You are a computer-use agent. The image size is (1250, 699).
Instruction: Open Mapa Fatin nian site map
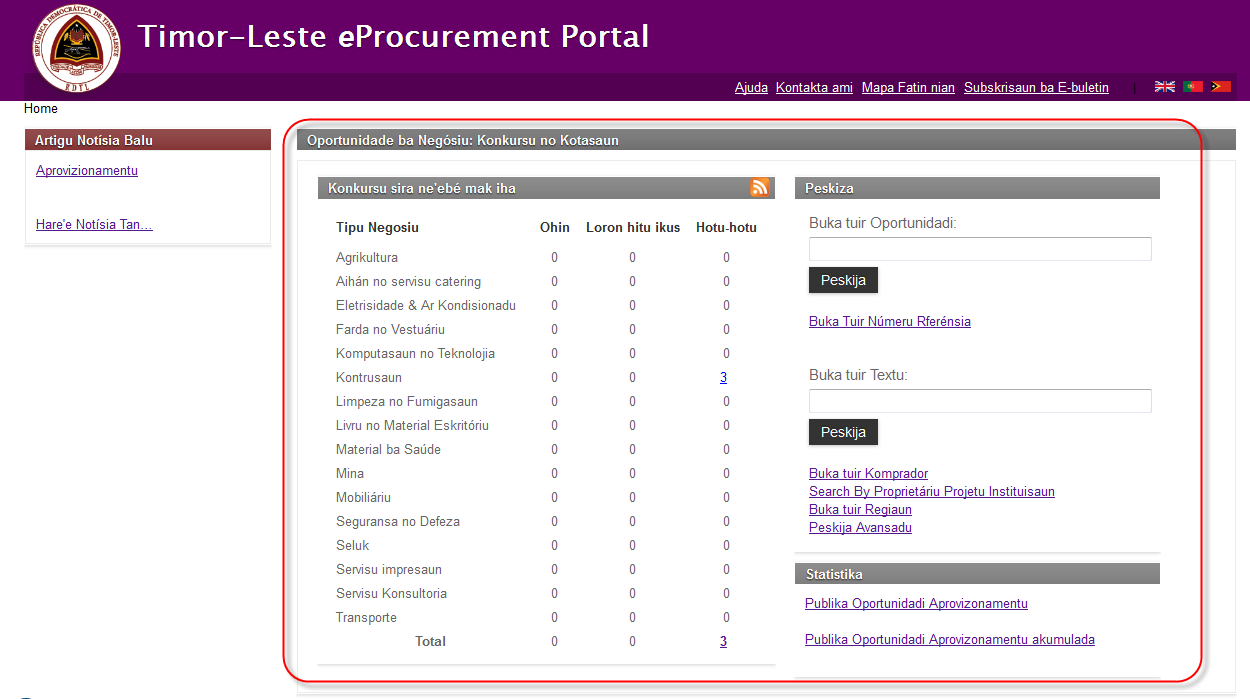tap(908, 88)
